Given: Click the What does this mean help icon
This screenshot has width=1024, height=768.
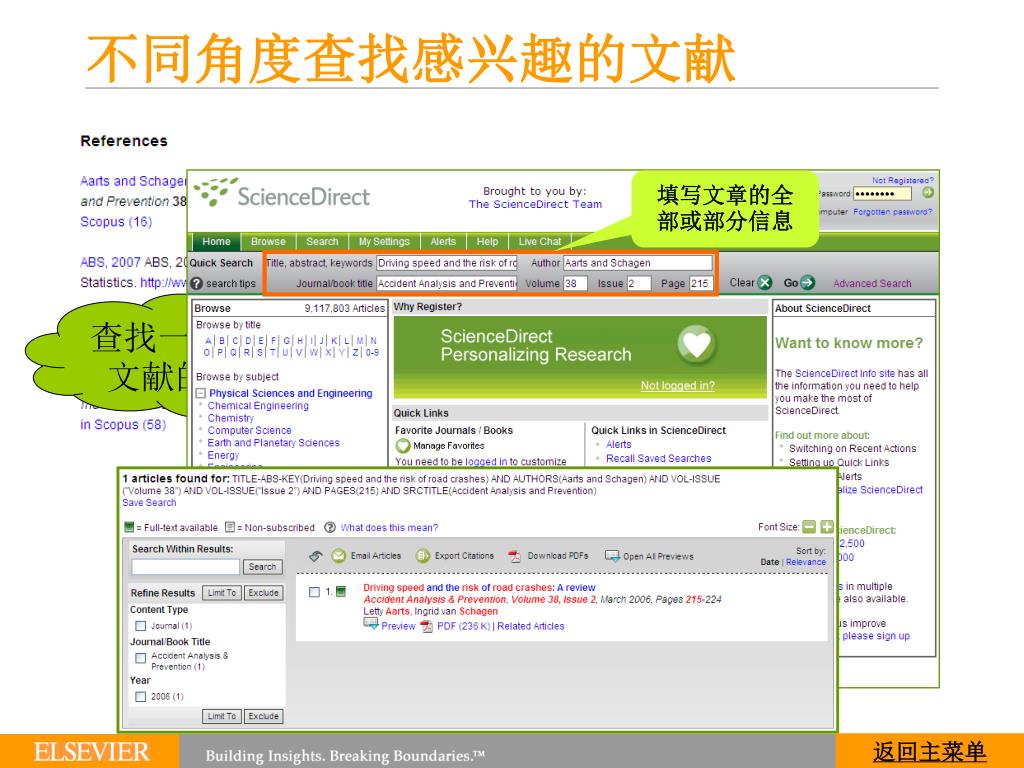Looking at the screenshot, I should (x=330, y=527).
